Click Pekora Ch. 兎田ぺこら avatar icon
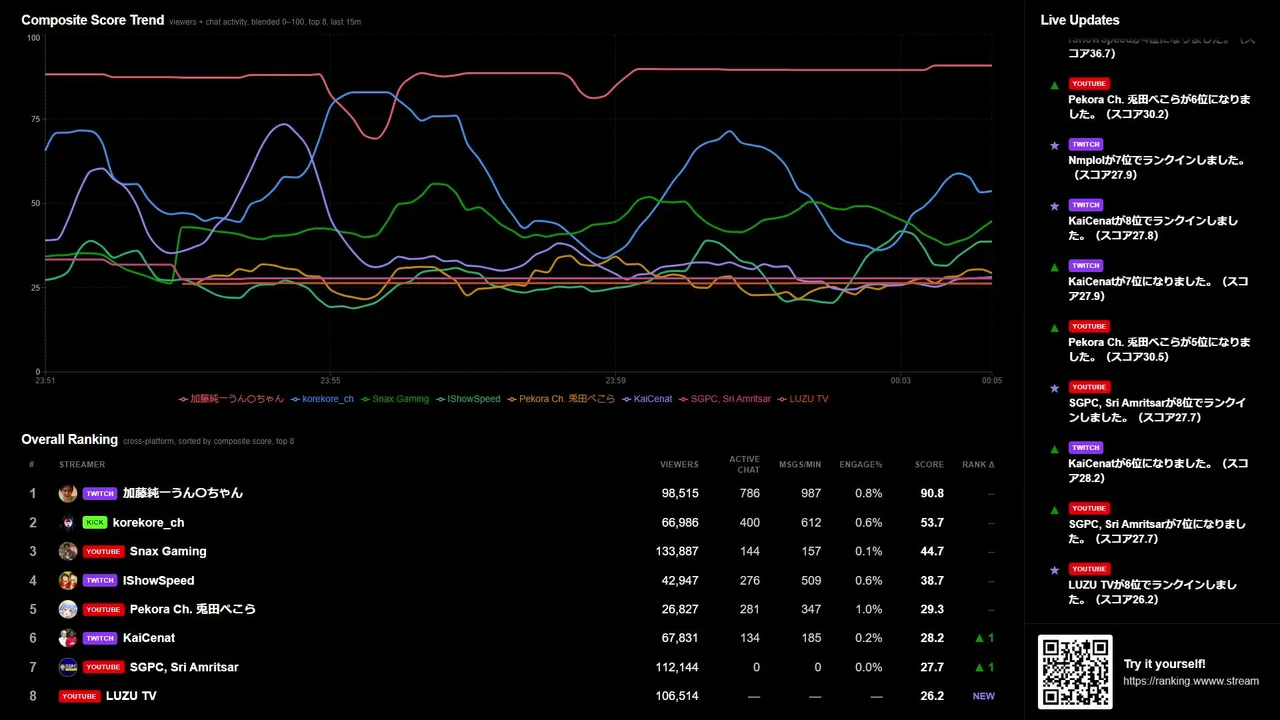1280x720 pixels. pyautogui.click(x=68, y=609)
